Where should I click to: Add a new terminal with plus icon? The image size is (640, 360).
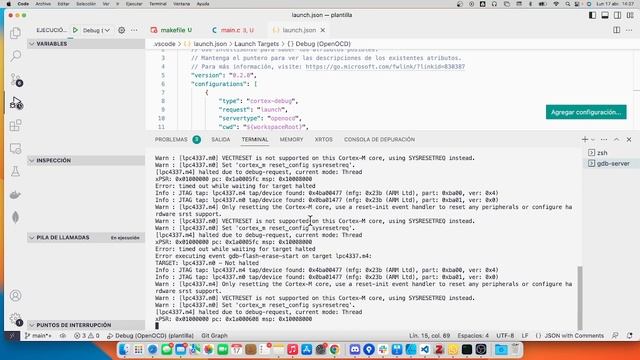(x=584, y=140)
